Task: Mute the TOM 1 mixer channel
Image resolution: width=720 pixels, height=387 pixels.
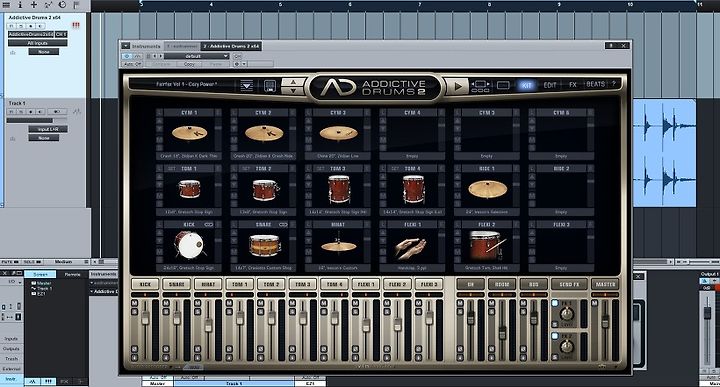Action: point(230,303)
